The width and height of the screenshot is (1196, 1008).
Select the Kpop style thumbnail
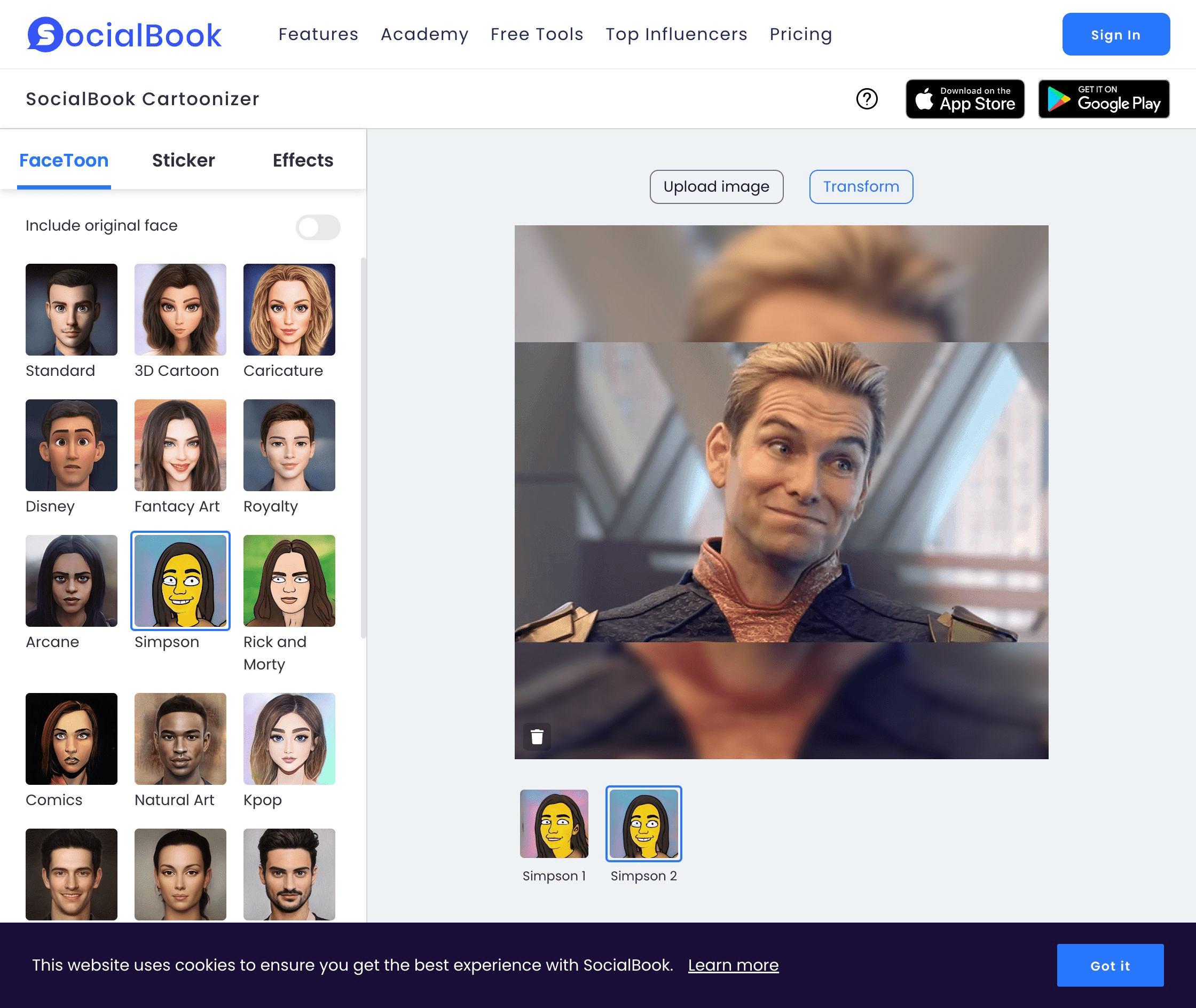pos(289,739)
